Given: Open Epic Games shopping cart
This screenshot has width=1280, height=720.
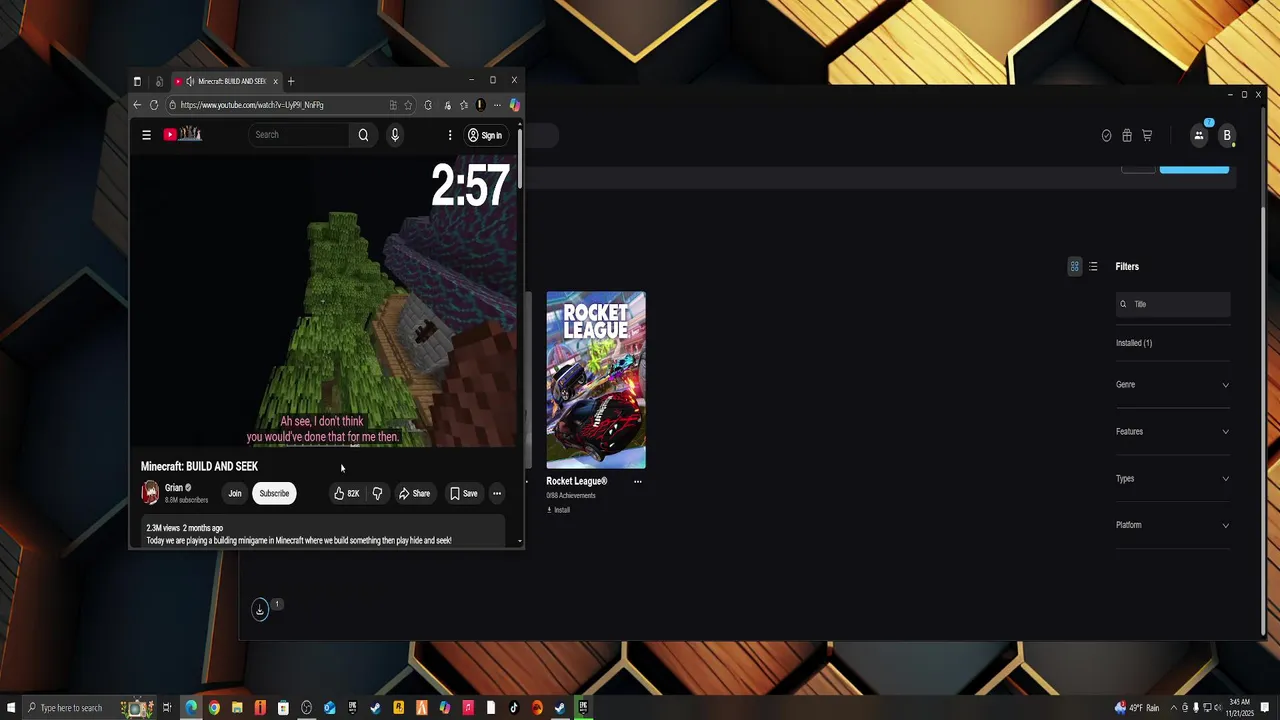Looking at the screenshot, I should (1147, 135).
